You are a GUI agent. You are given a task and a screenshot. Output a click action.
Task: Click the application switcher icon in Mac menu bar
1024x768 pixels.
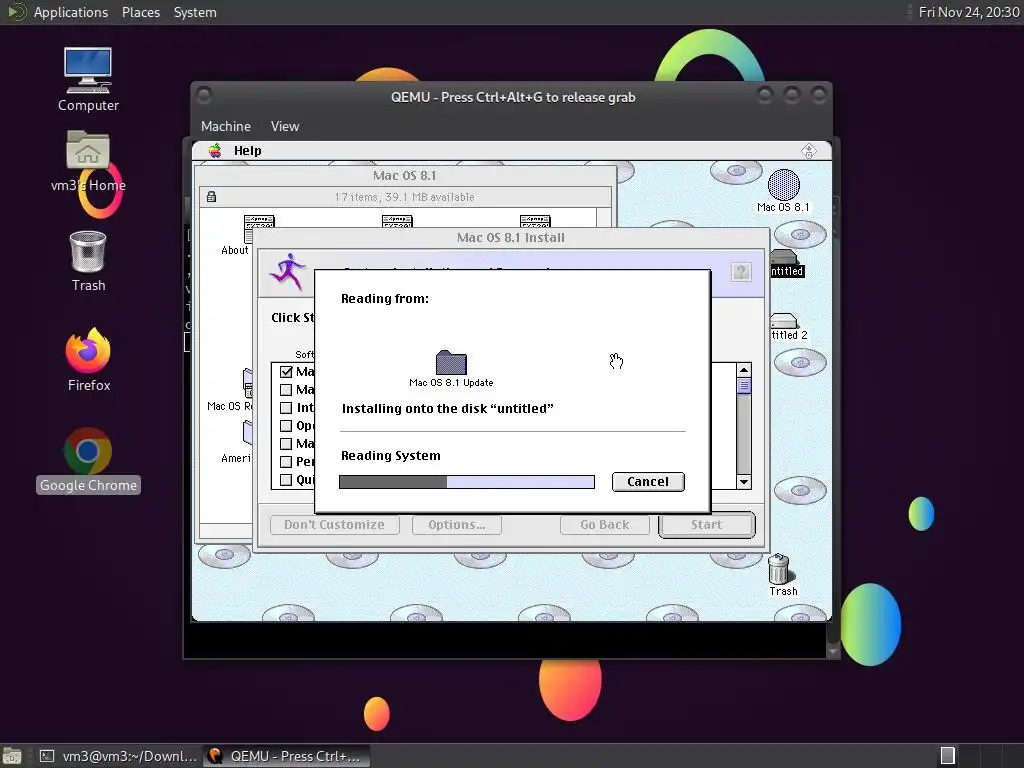tap(808, 151)
